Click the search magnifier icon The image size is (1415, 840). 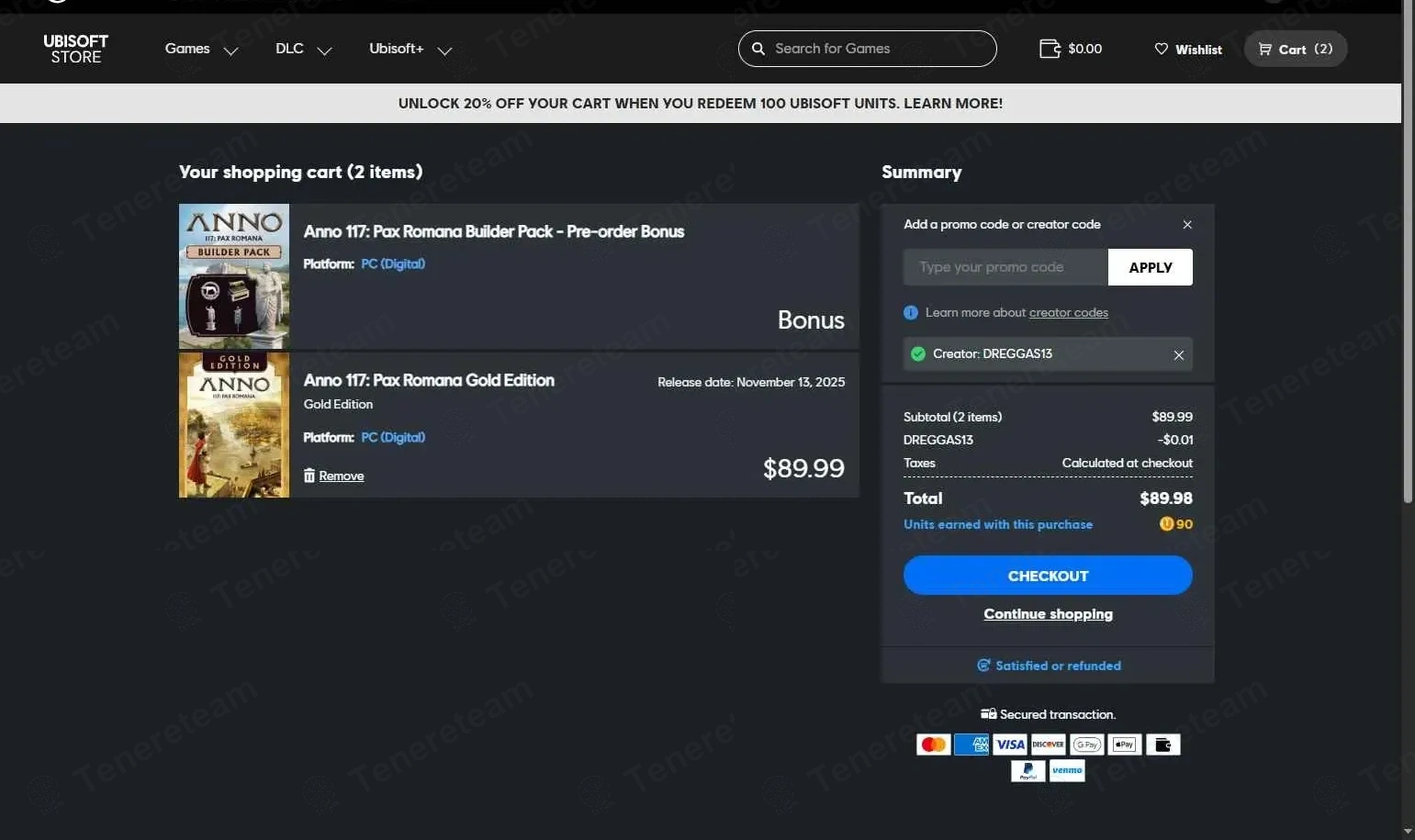[758, 49]
